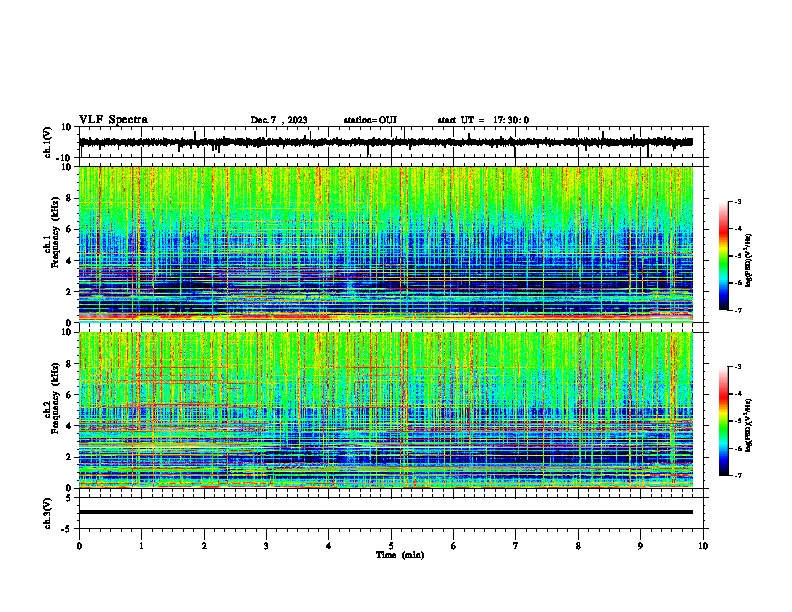Click the "-4" tick on ch.2 color bar

pyautogui.click(x=737, y=393)
